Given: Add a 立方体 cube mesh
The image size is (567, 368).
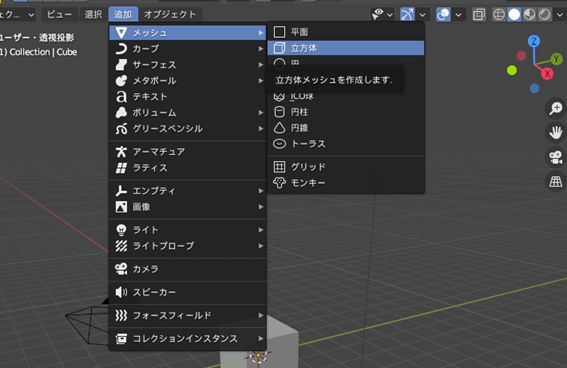Looking at the screenshot, I should [x=346, y=48].
